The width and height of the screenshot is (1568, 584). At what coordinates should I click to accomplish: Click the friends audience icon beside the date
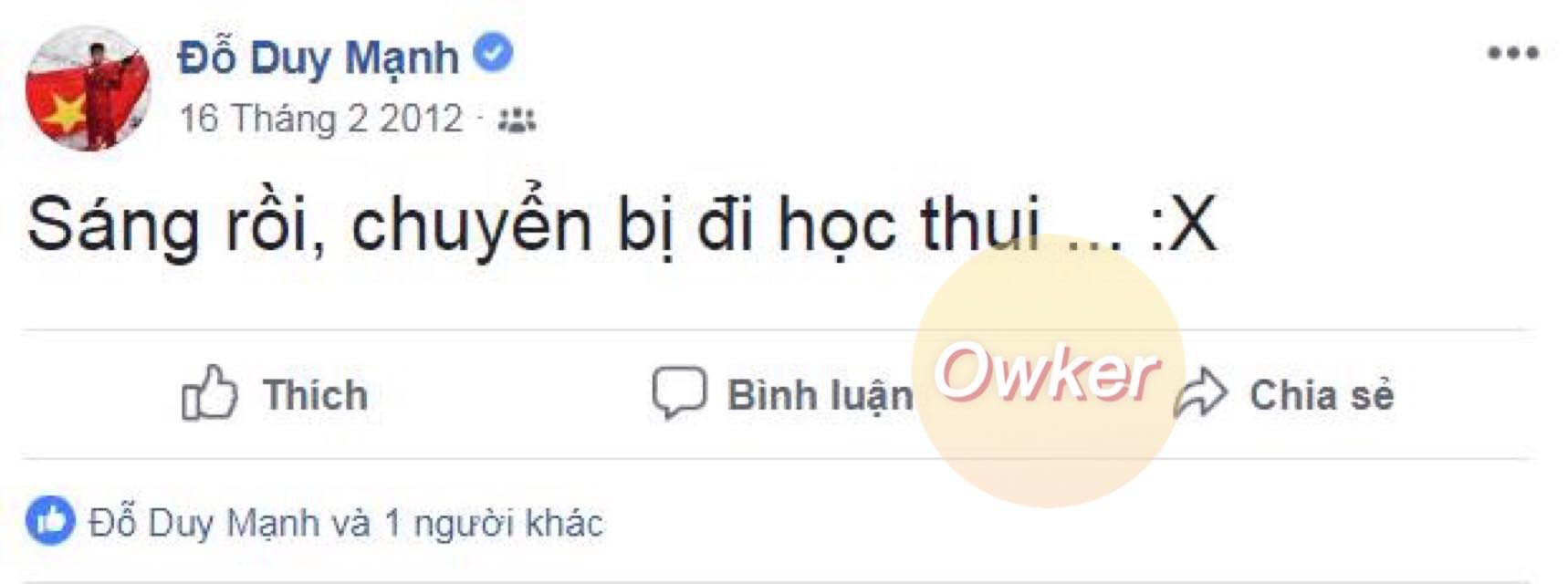517,120
